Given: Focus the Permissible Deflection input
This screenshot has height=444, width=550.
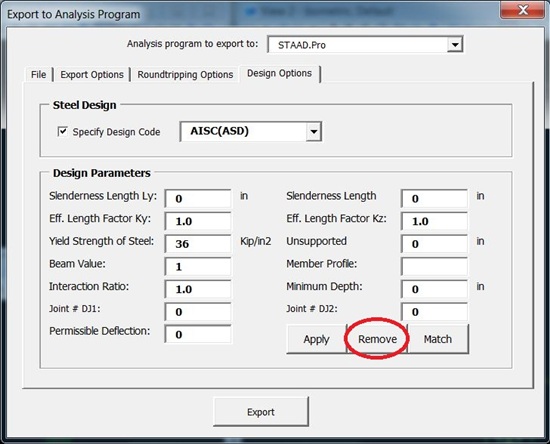Looking at the screenshot, I should 198,334.
